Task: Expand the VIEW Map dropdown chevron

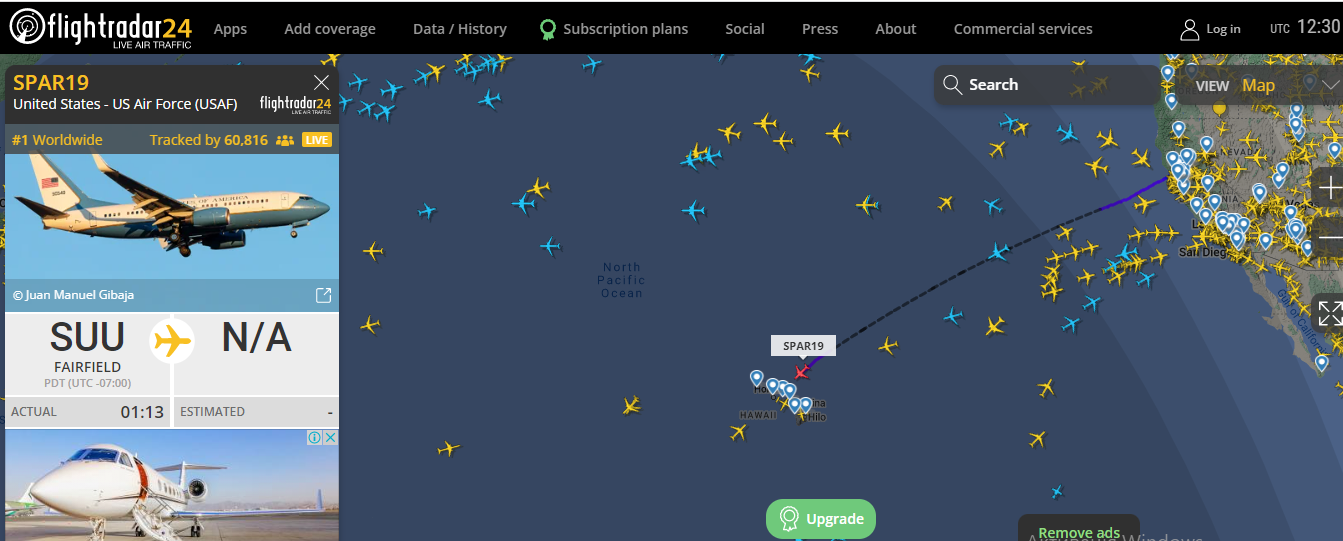Action: point(1330,85)
